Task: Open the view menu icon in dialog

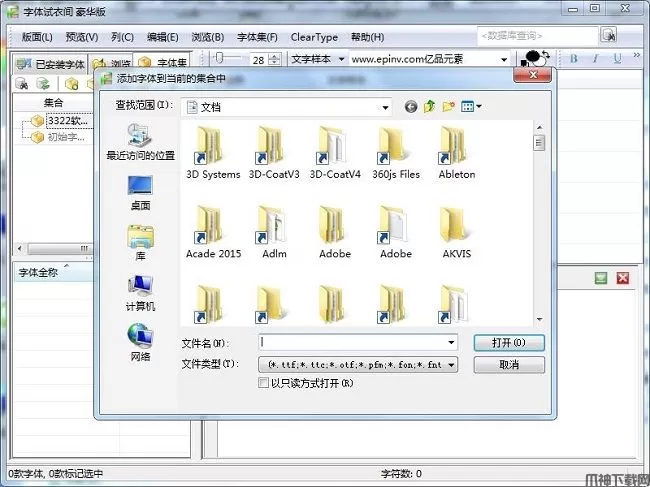Action: click(471, 107)
